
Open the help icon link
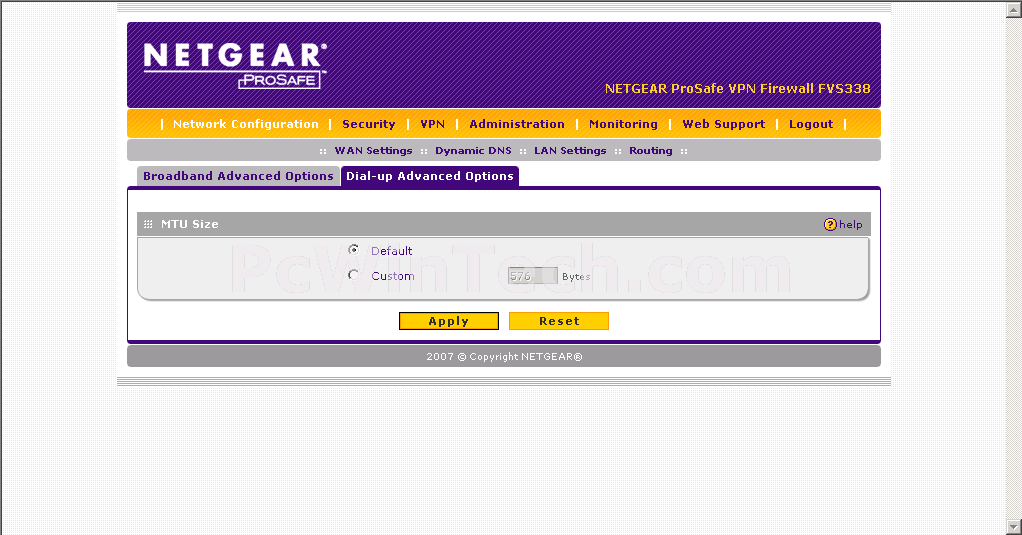pos(843,224)
